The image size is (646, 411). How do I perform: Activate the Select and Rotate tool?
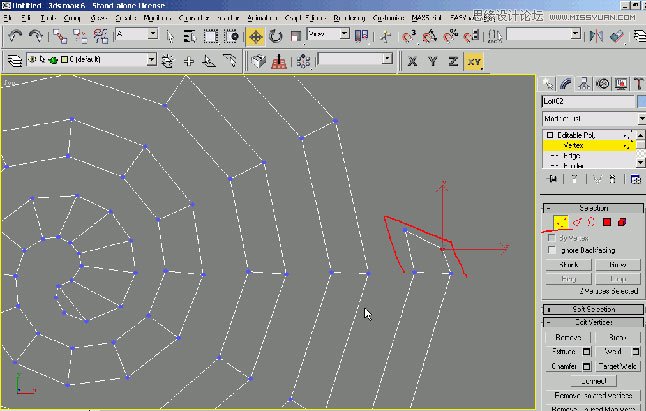[276, 36]
